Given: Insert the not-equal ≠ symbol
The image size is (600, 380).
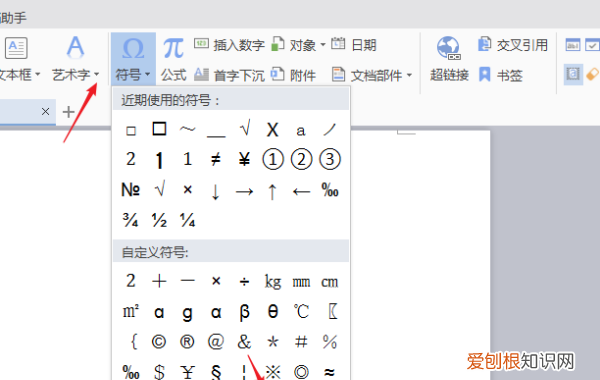Looking at the screenshot, I should [216, 159].
